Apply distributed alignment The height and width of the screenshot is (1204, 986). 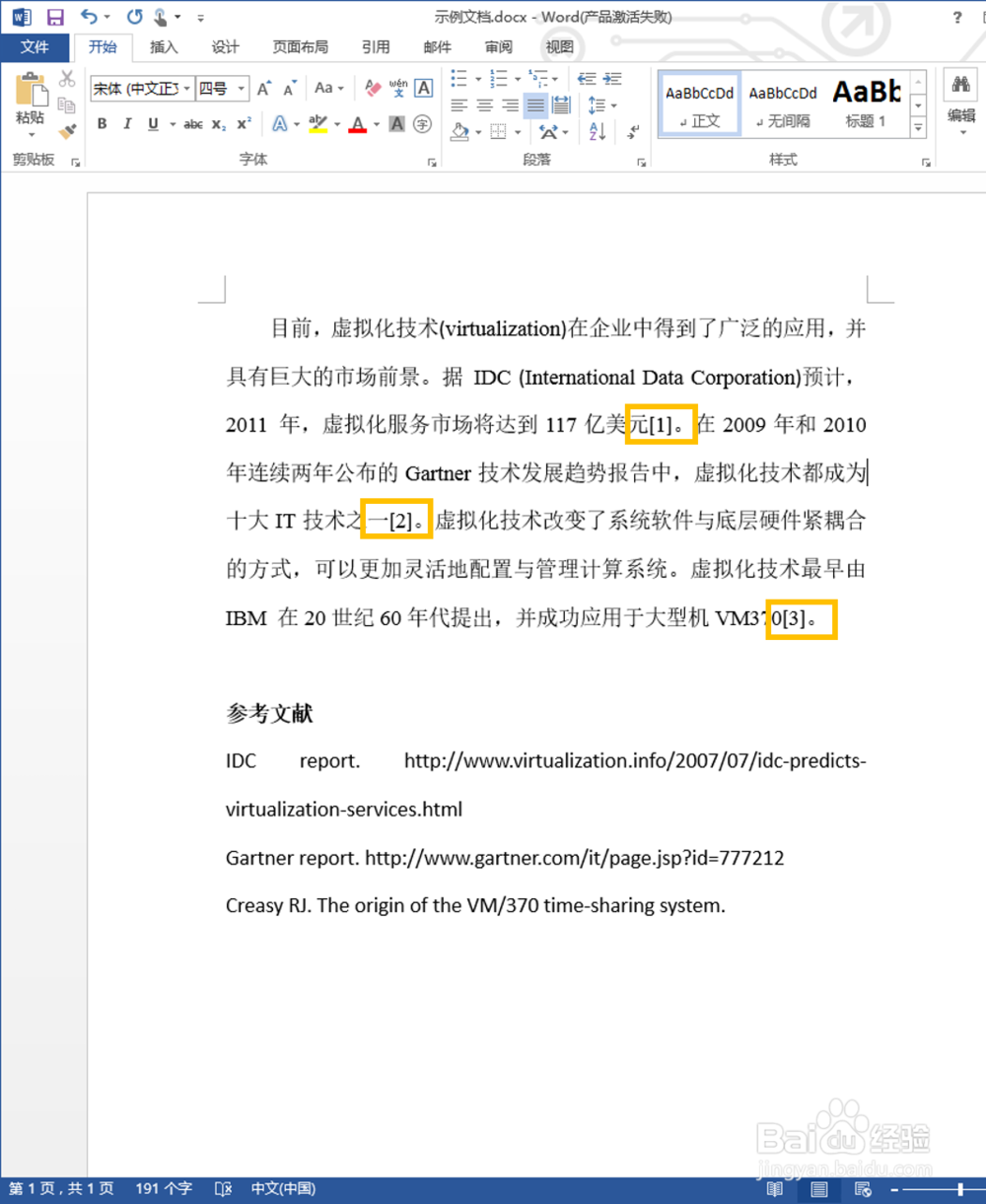[561, 105]
